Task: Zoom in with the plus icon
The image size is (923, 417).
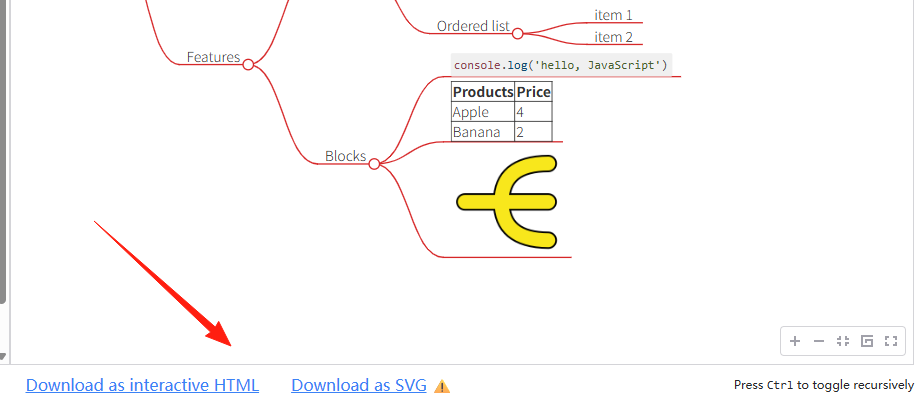Action: pyautogui.click(x=795, y=341)
